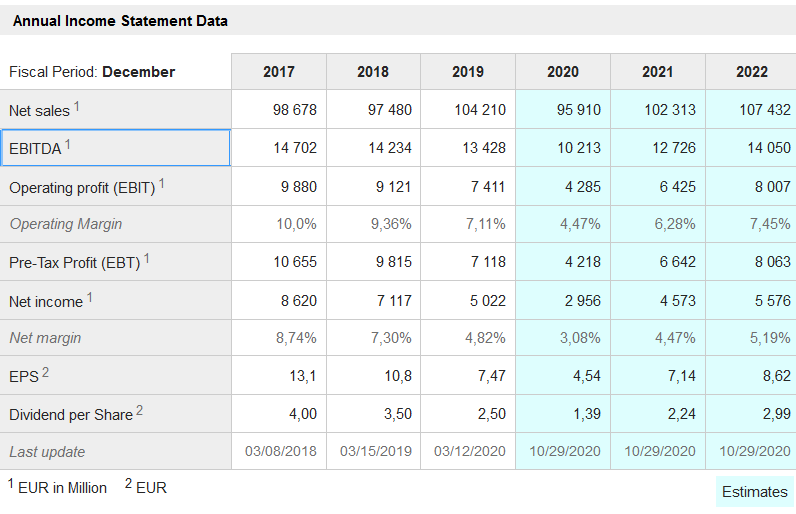
Task: Click the 2021 column header
Action: [x=657, y=71]
